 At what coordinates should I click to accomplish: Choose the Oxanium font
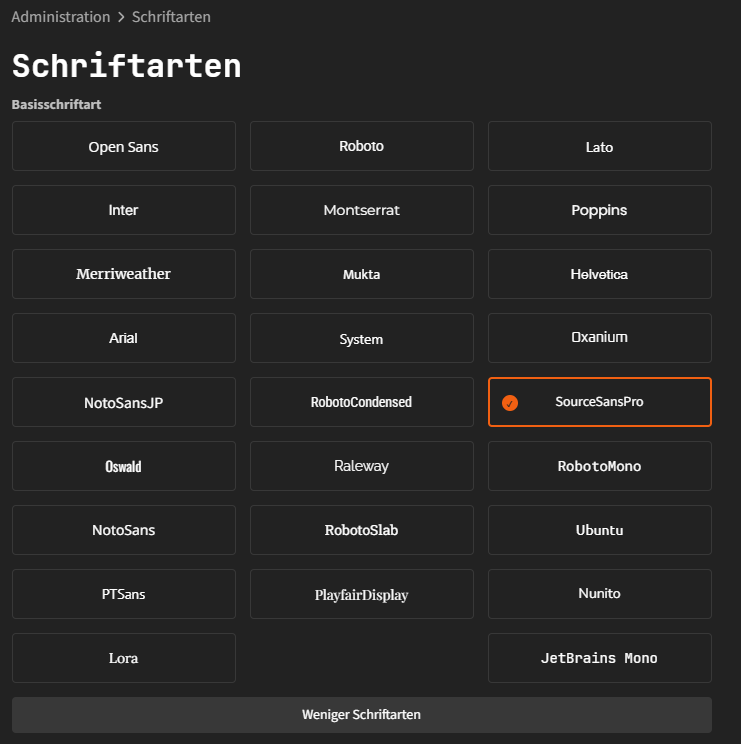tap(599, 338)
